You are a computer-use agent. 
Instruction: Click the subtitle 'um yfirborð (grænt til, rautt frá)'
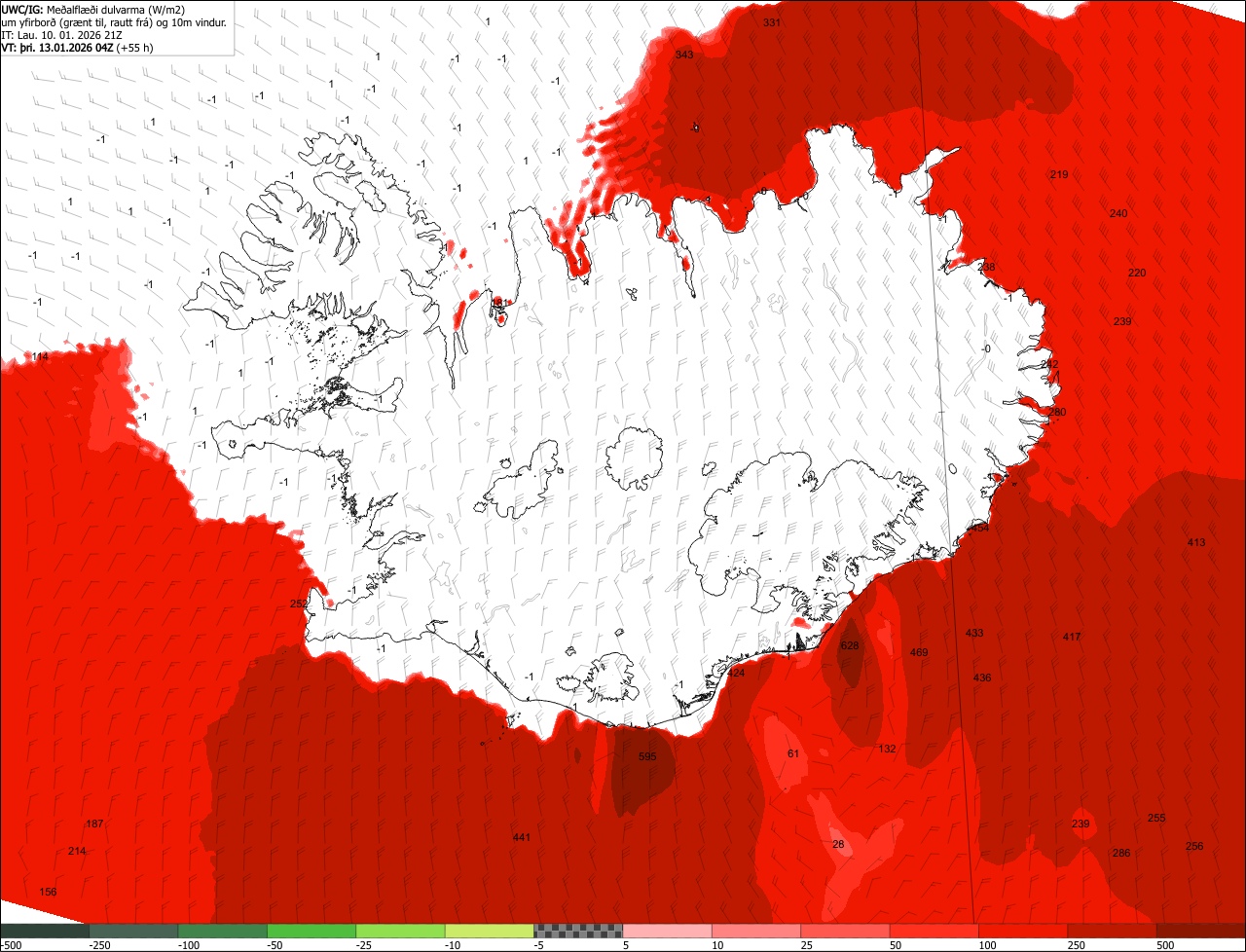click(86, 21)
